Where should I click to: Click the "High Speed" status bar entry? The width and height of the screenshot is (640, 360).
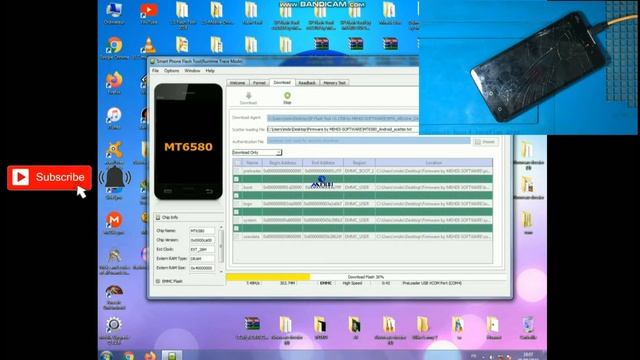[x=352, y=283]
